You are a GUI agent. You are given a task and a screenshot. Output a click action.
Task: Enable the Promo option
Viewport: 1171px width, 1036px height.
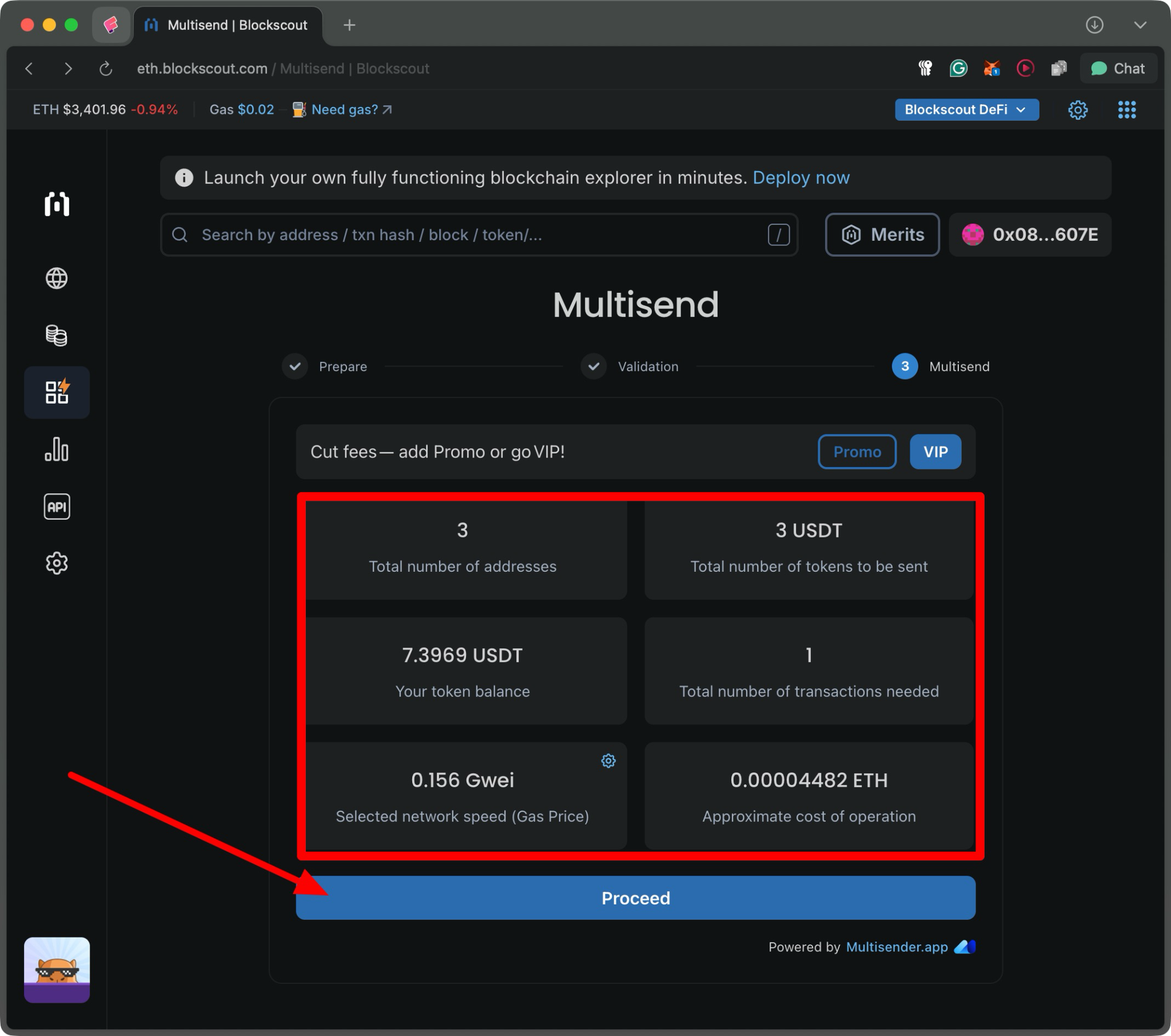tap(857, 451)
